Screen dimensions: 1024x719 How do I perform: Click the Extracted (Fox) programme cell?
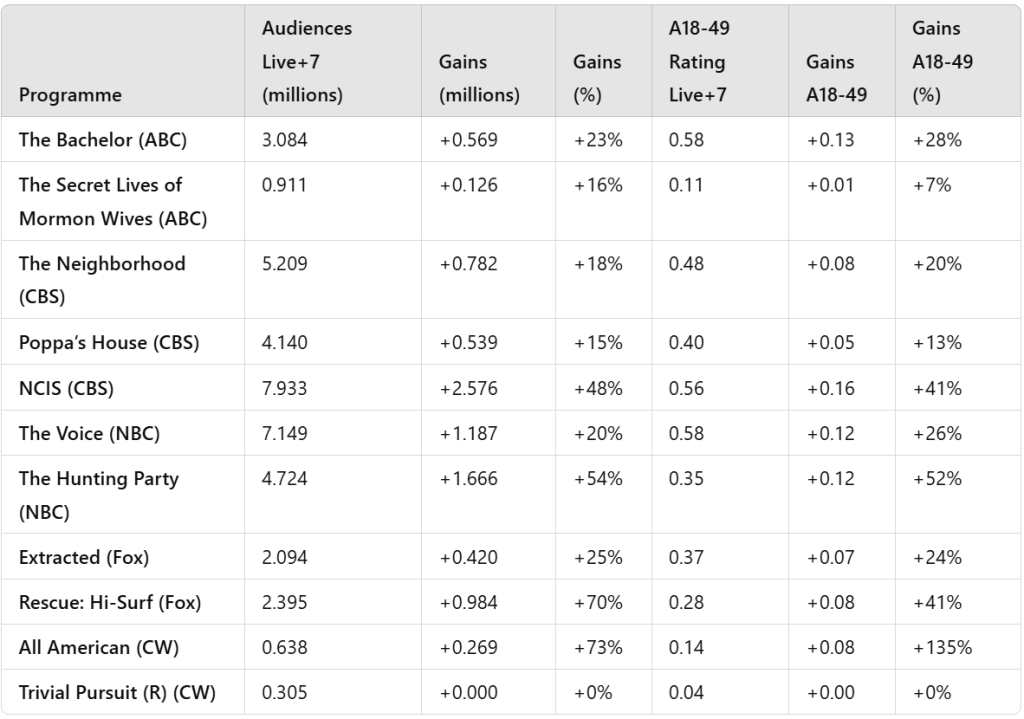coord(84,557)
